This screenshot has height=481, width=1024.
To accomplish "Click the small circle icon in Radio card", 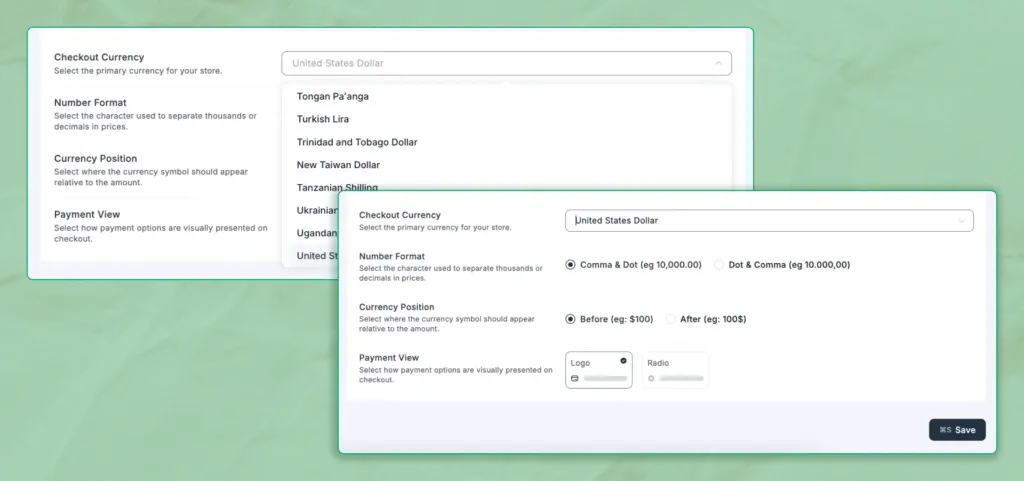I will coord(651,379).
